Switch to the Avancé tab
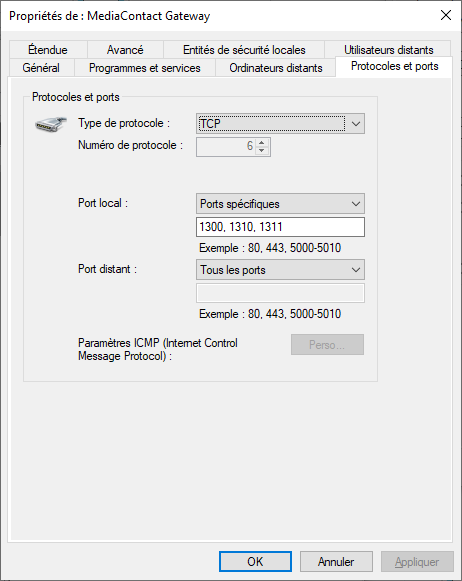Viewport: 462px width, 581px height. pyautogui.click(x=125, y=50)
